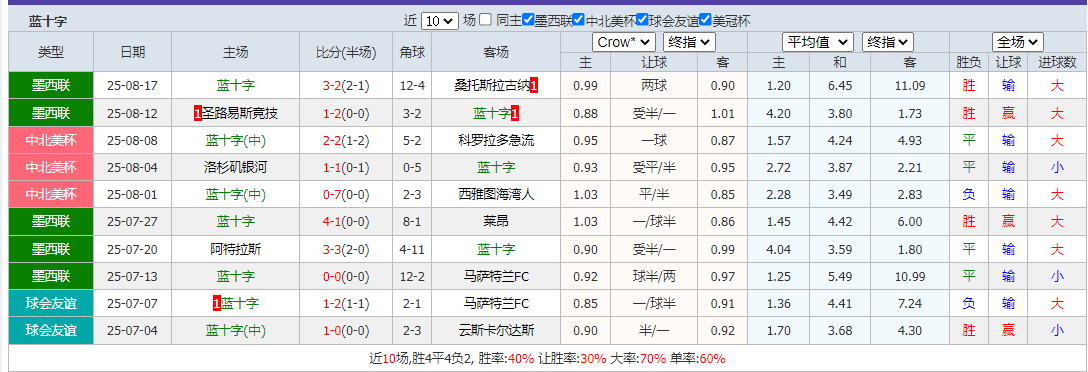Screen dimensions: 1088x372
Task: Click the draw odds 5.49
Action: [840, 276]
